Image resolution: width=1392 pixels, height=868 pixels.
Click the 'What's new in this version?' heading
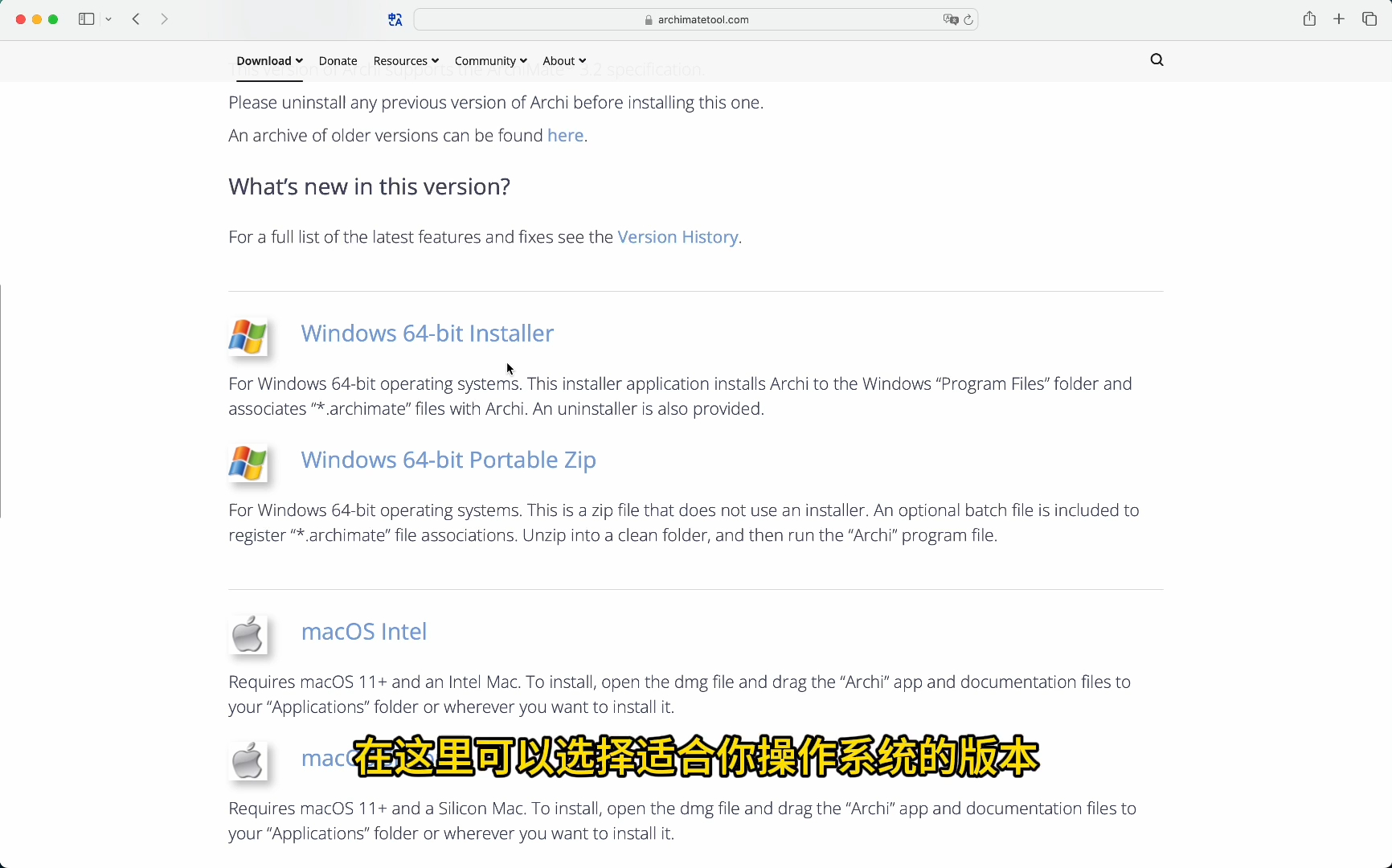tap(369, 186)
